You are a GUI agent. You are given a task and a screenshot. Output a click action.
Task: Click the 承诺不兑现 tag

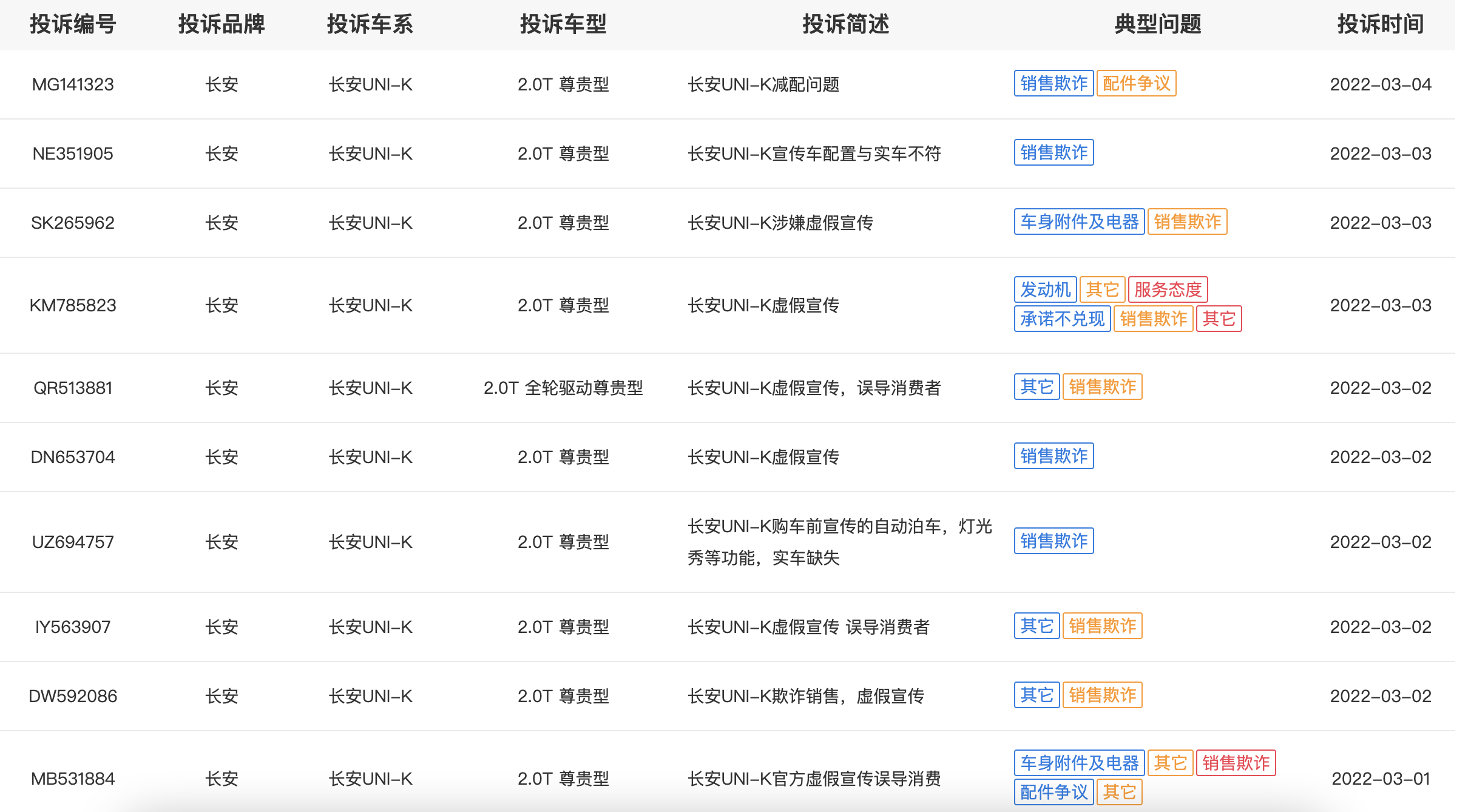1063,319
